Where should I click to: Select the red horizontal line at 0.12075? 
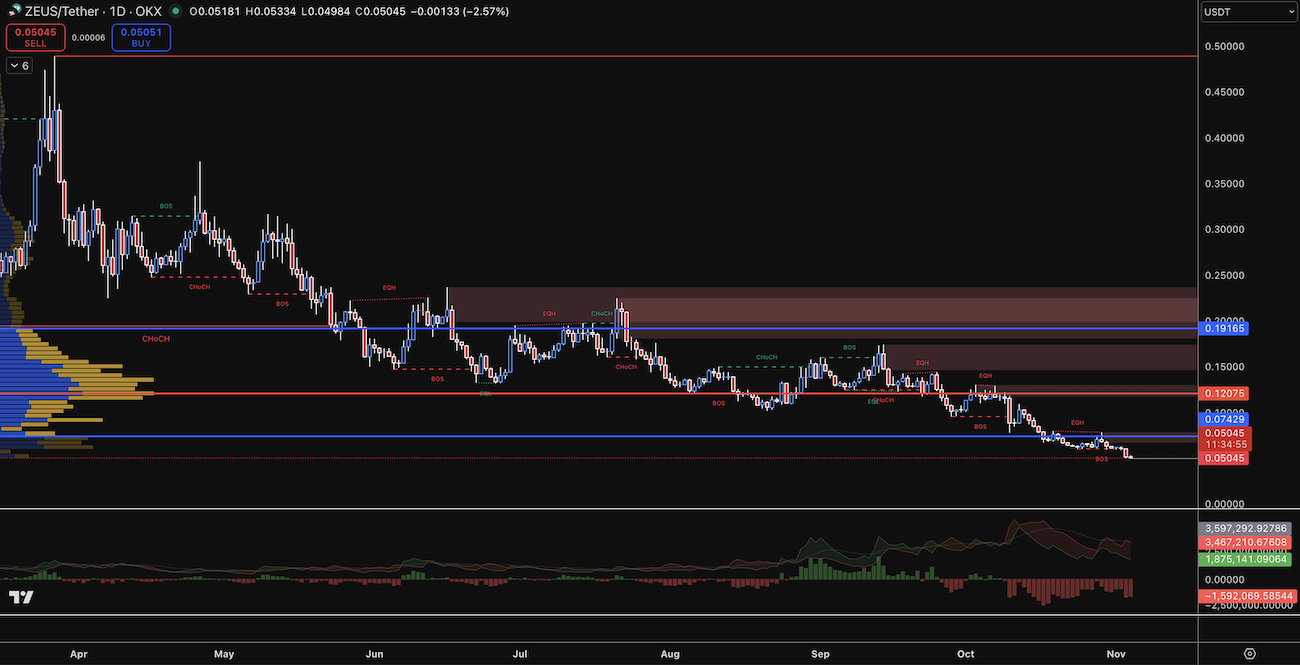click(x=600, y=394)
